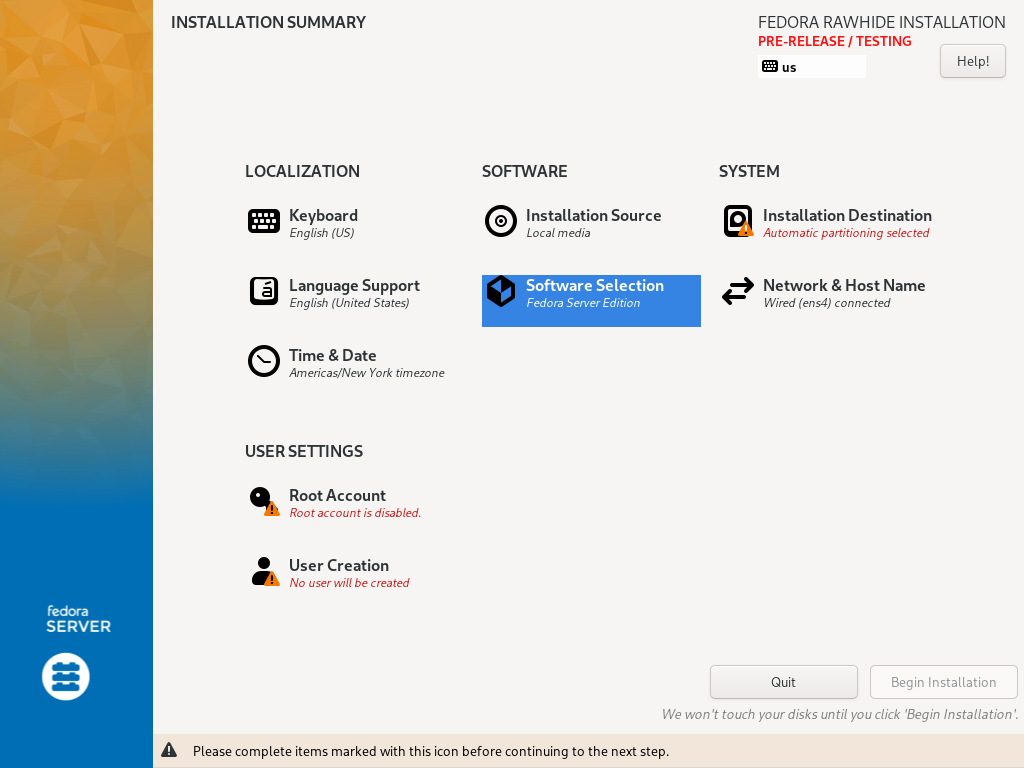
Task: Click the 'English (US)' keyboard status text
Action: coord(321,233)
